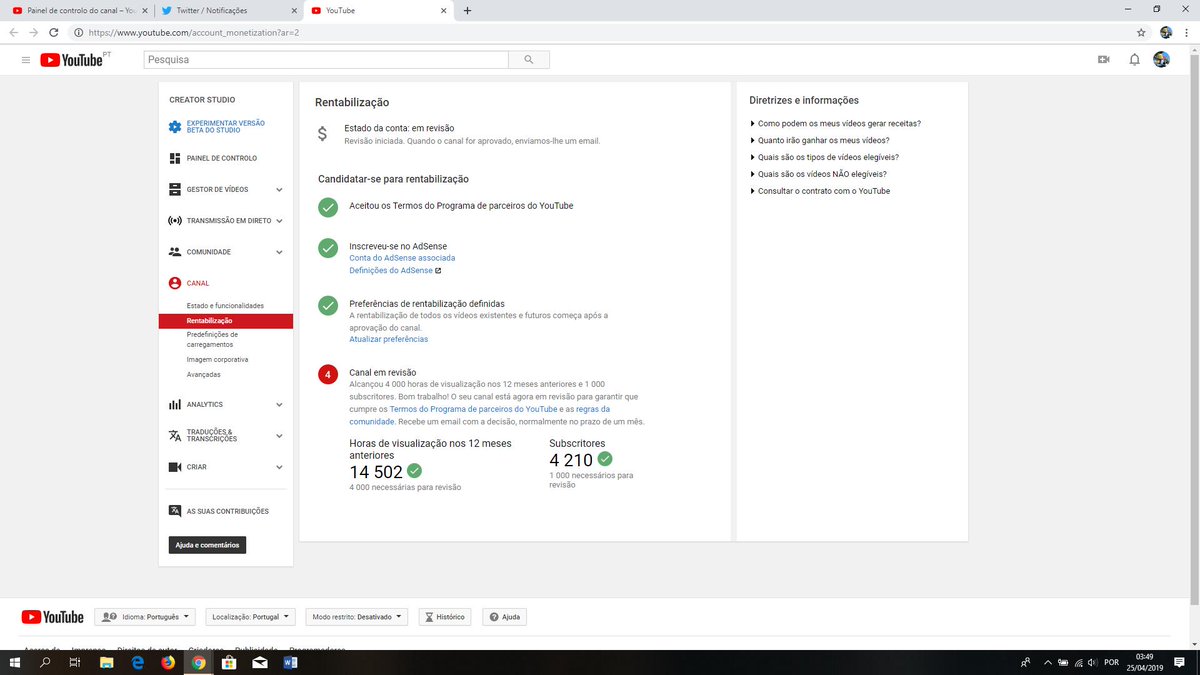Click the browser address bar URL
1200x675 pixels.
pos(195,32)
